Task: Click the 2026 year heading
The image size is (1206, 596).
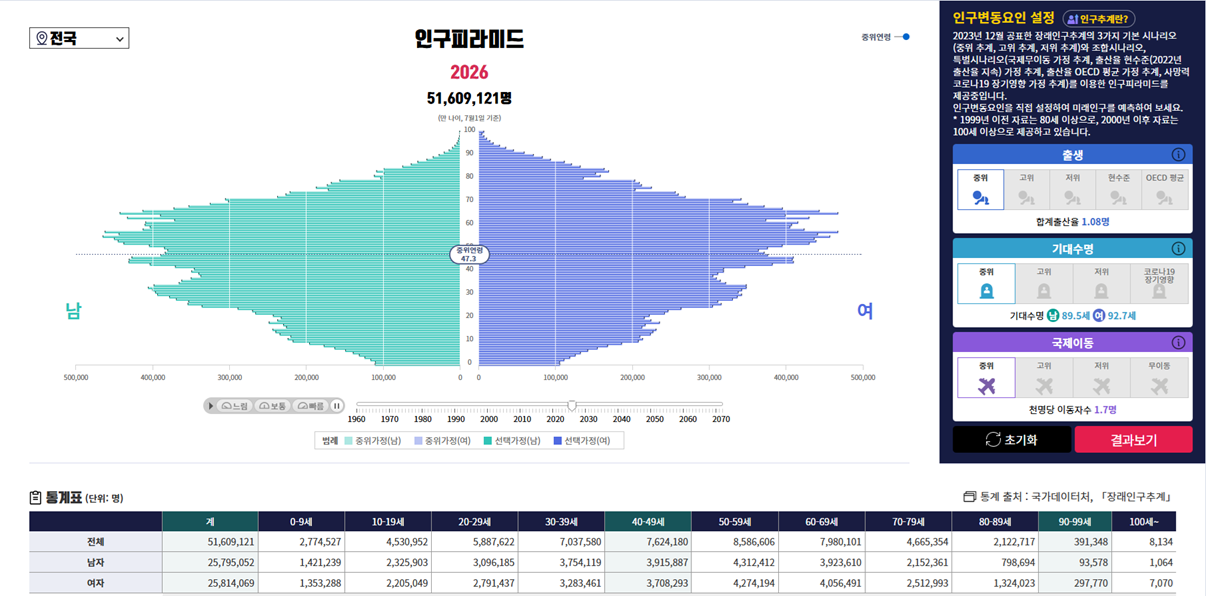Action: point(469,72)
